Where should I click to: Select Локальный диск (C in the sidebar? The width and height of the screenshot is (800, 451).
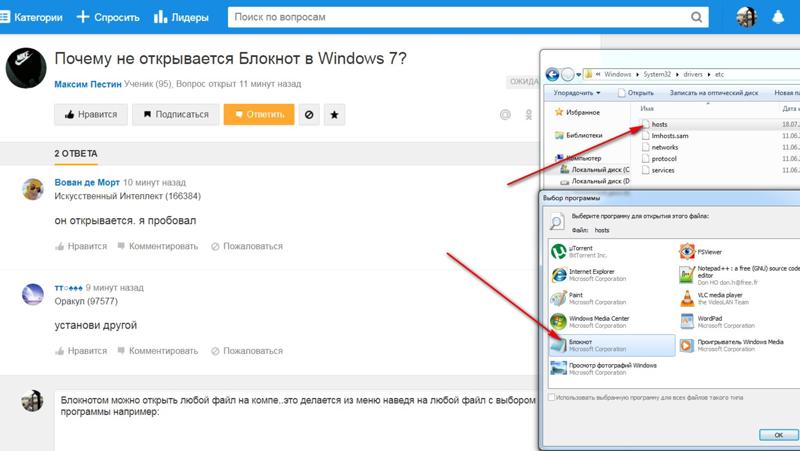(595, 169)
